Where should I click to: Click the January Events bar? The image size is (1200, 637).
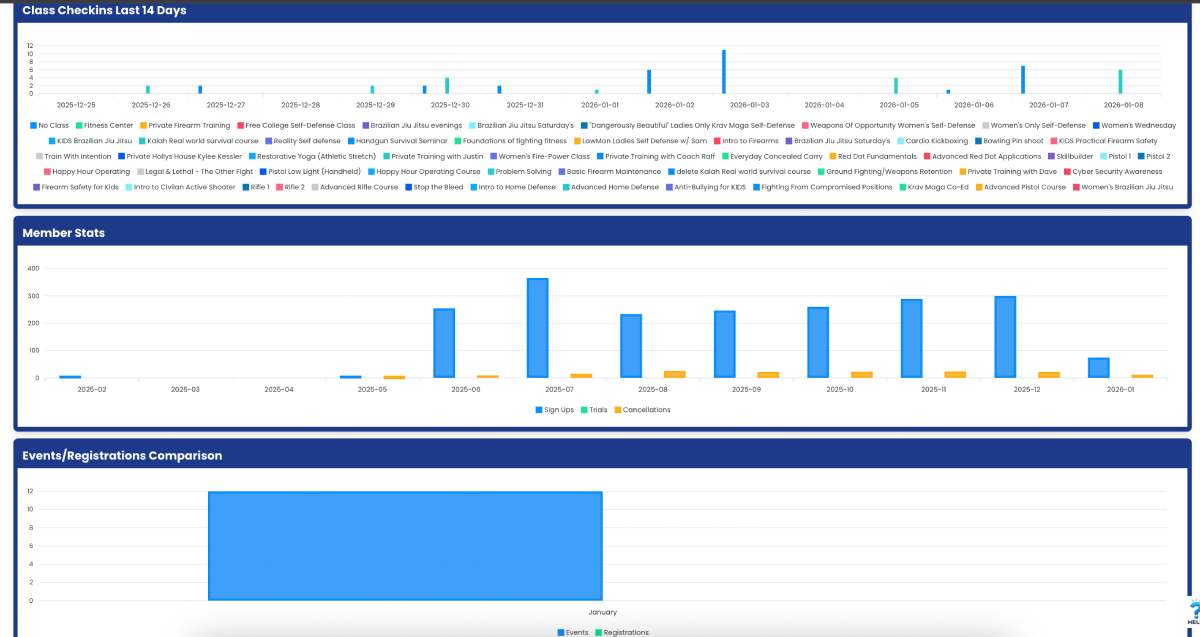405,546
